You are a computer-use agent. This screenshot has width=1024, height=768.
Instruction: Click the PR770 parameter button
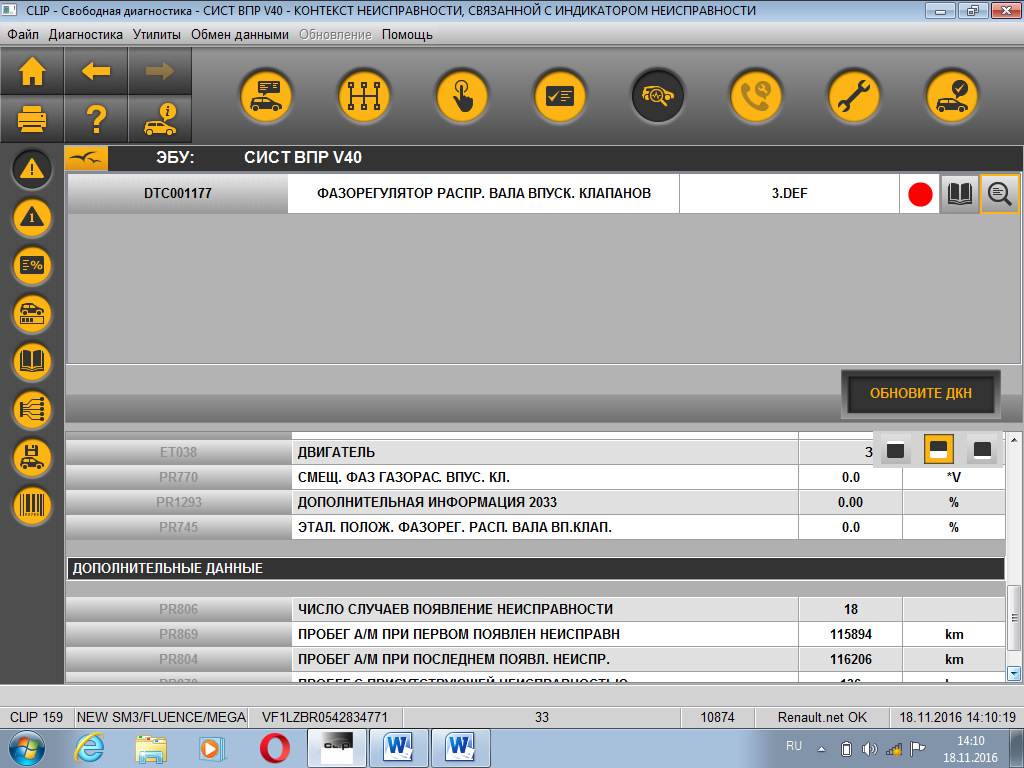[178, 477]
